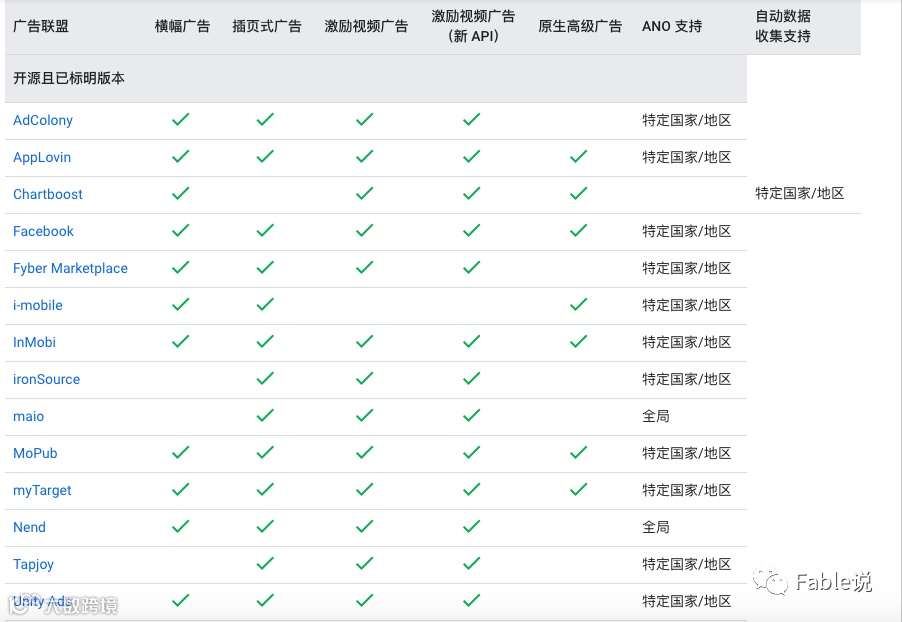The image size is (902, 622).
Task: Open the Nend ad network link
Action: pos(29,527)
